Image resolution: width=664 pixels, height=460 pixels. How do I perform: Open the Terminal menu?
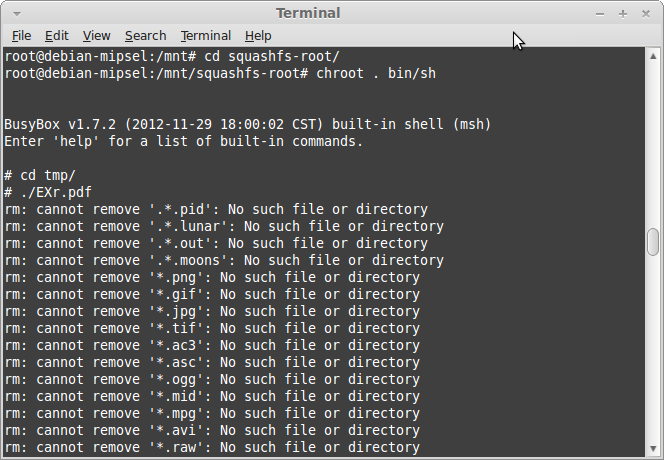coord(206,36)
